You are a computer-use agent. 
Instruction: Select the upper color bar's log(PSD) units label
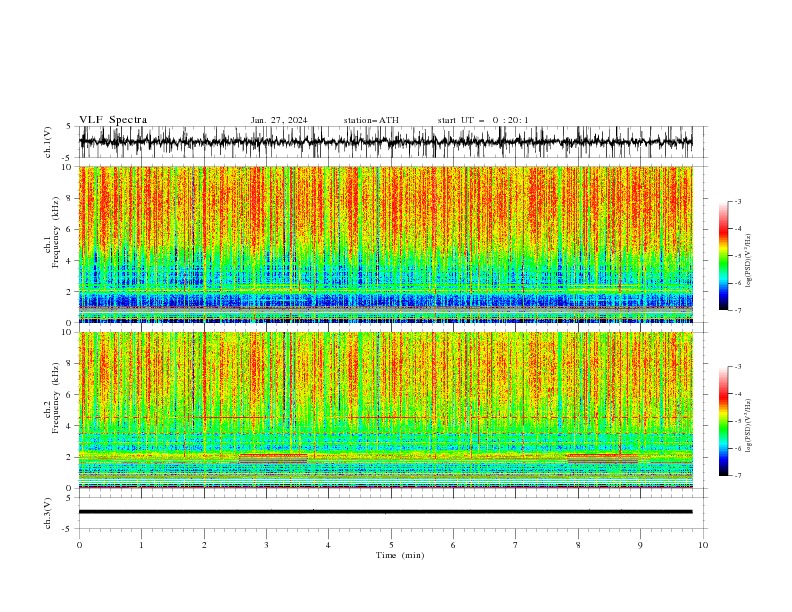(x=749, y=261)
